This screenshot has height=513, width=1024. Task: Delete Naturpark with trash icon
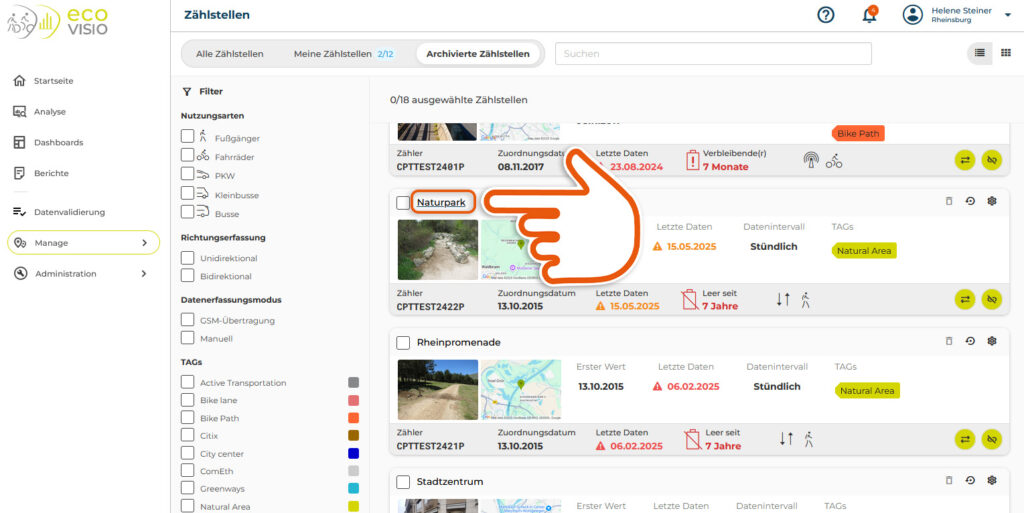pyautogui.click(x=949, y=201)
